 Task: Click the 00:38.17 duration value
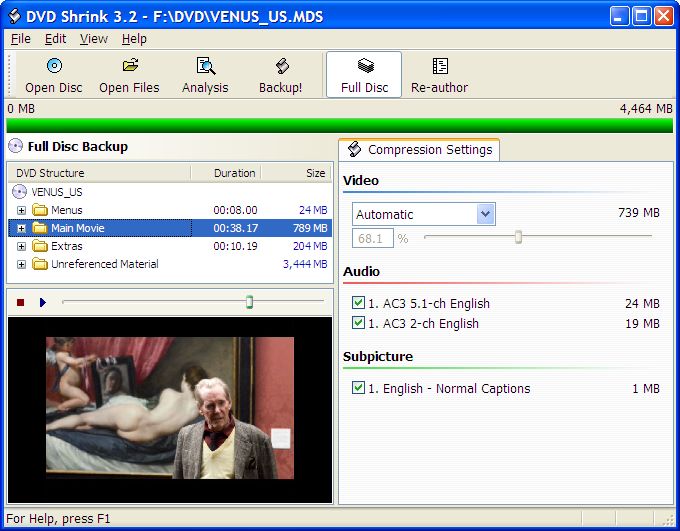pyautogui.click(x=235, y=228)
